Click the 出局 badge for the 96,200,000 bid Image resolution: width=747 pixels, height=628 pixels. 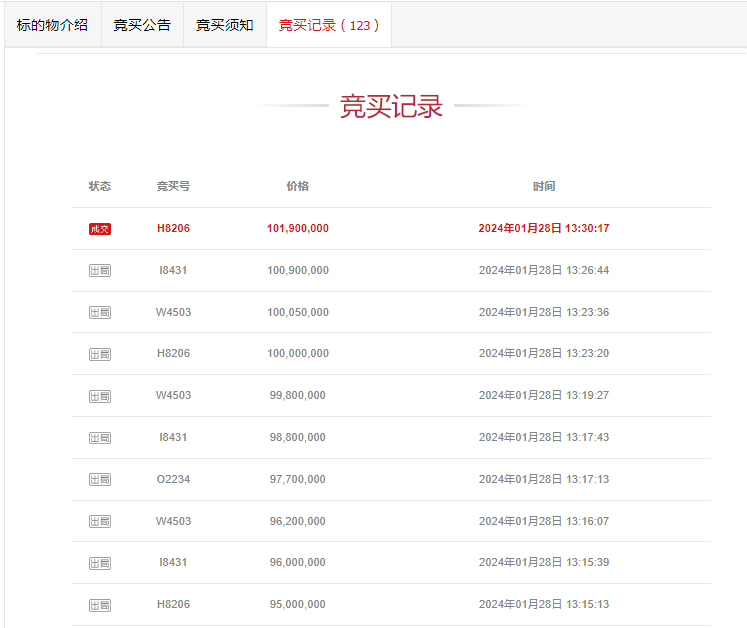point(100,521)
